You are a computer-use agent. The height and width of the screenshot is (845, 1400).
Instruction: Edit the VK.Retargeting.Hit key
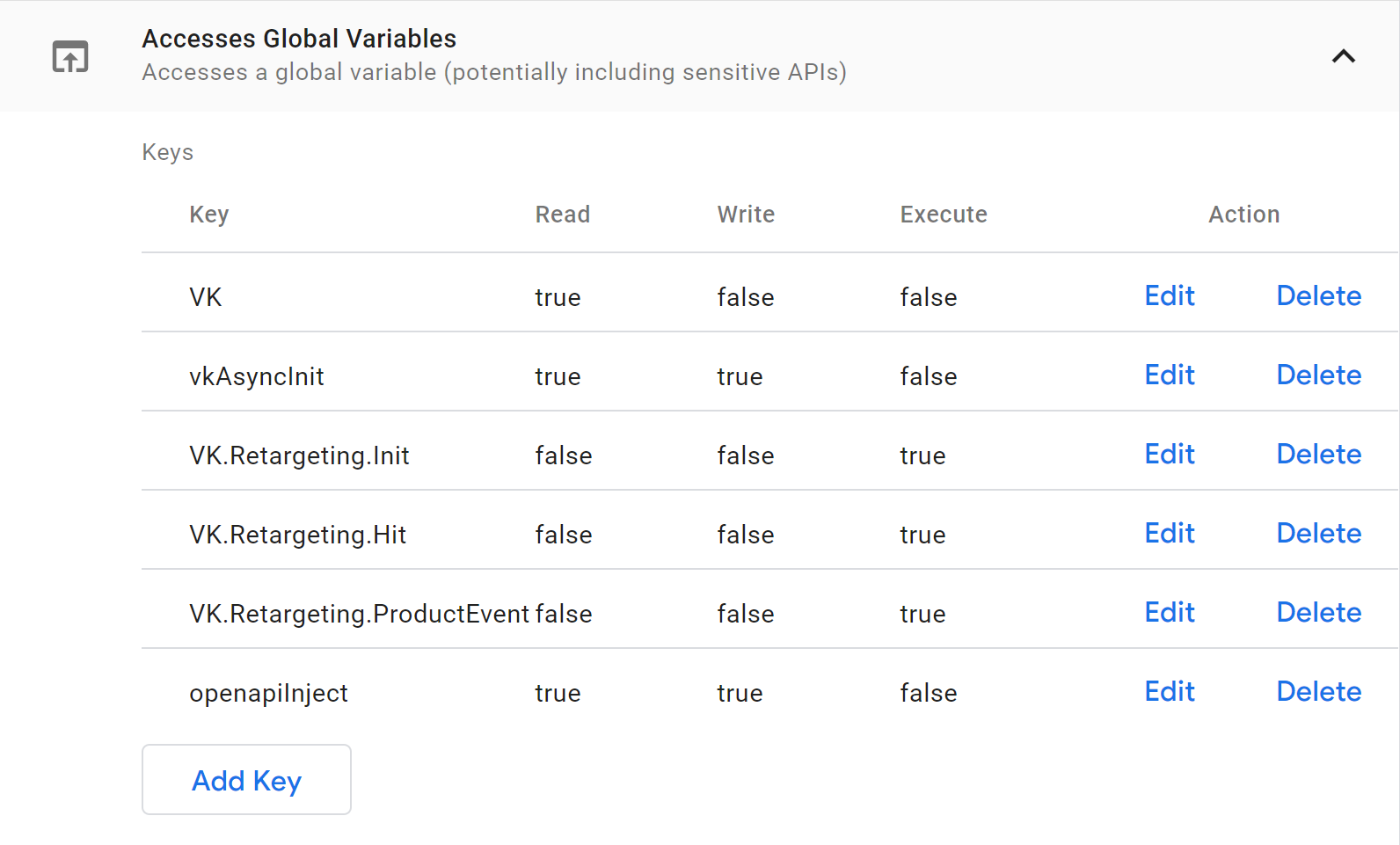click(1169, 534)
